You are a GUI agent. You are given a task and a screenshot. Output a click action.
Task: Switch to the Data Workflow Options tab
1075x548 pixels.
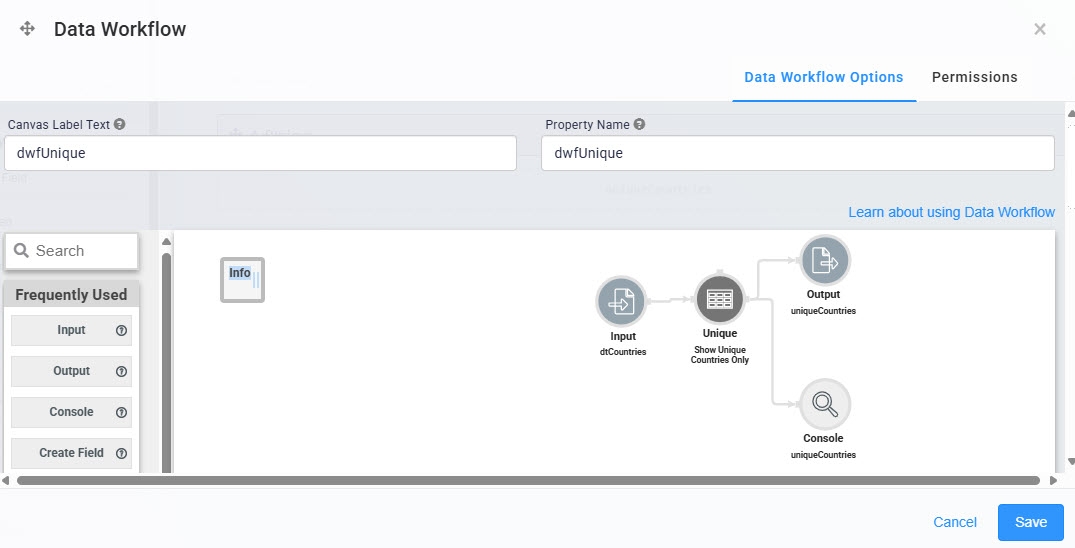point(823,78)
